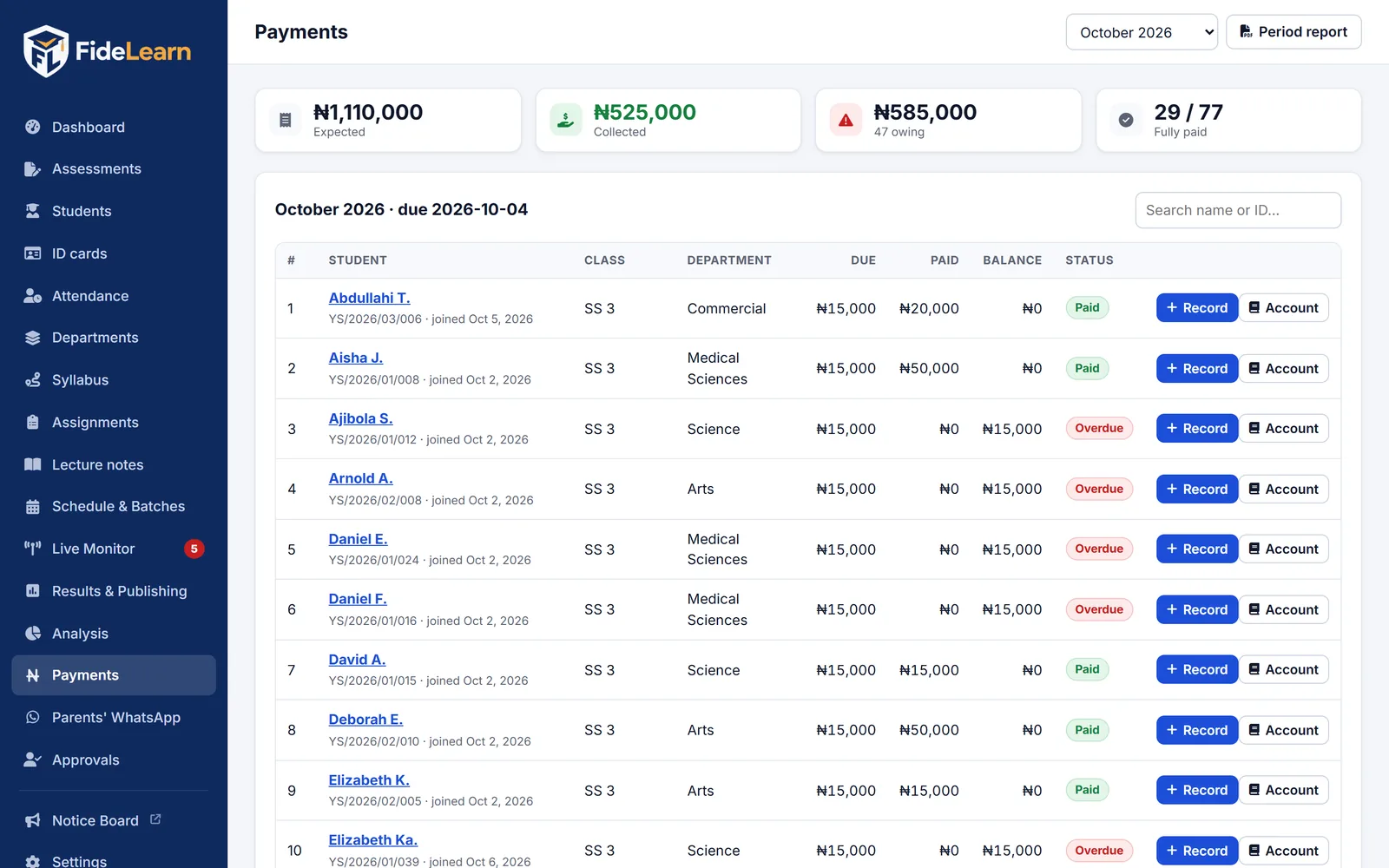Focus the Search name or ID field
1389x868 pixels.
(1238, 210)
